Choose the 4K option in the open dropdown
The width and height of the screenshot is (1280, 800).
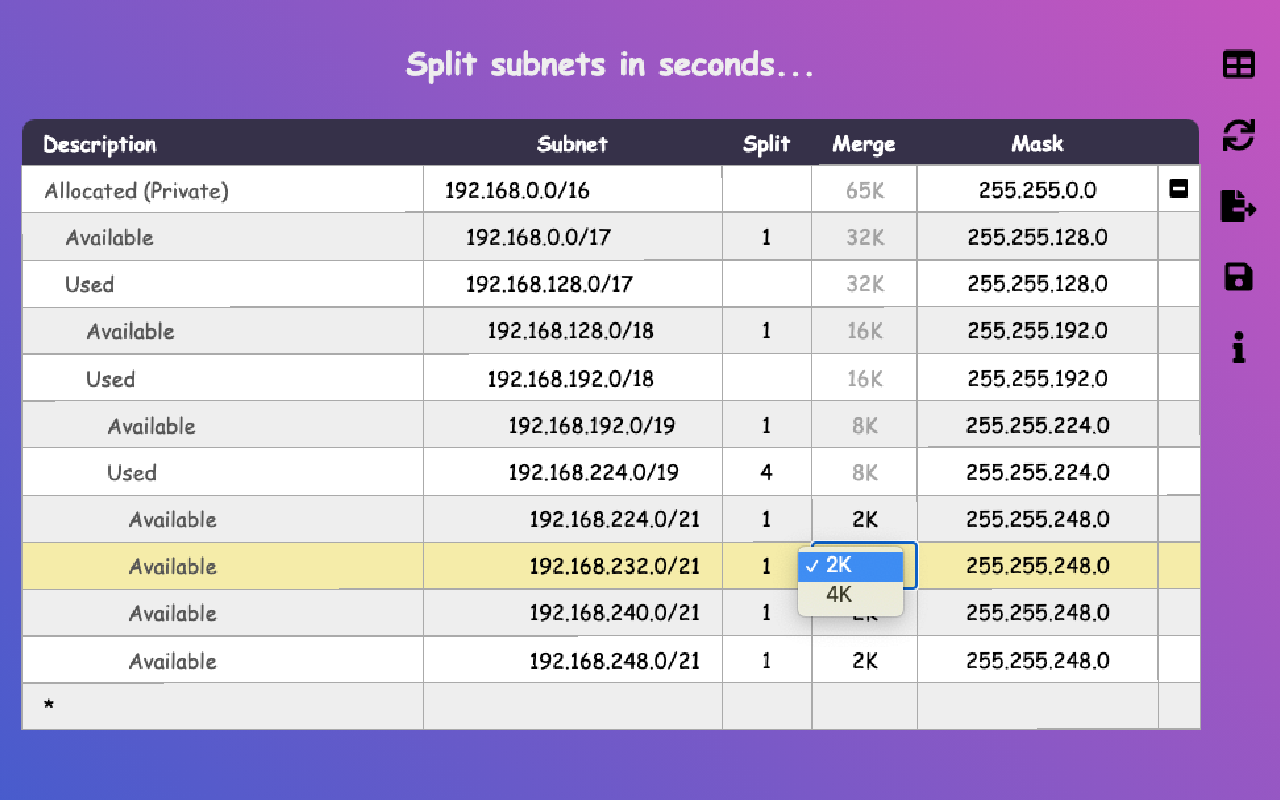click(x=851, y=595)
